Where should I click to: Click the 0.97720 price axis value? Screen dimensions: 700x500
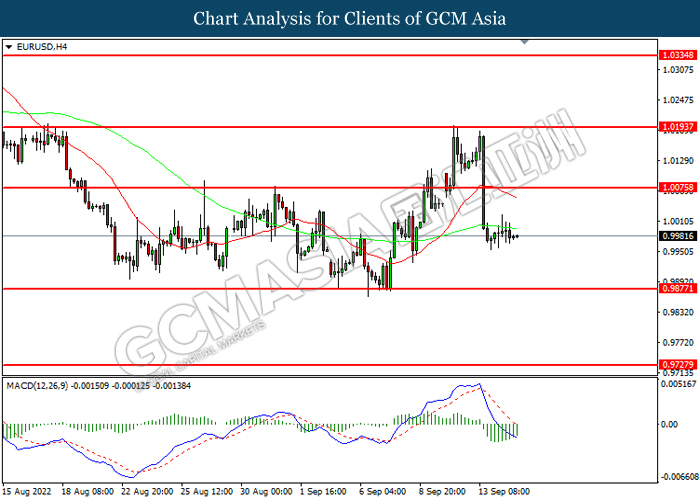coord(679,343)
